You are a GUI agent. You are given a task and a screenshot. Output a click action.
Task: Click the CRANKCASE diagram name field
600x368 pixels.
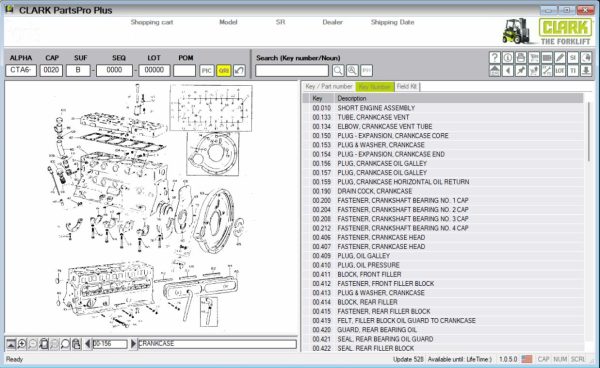pyautogui.click(x=217, y=344)
